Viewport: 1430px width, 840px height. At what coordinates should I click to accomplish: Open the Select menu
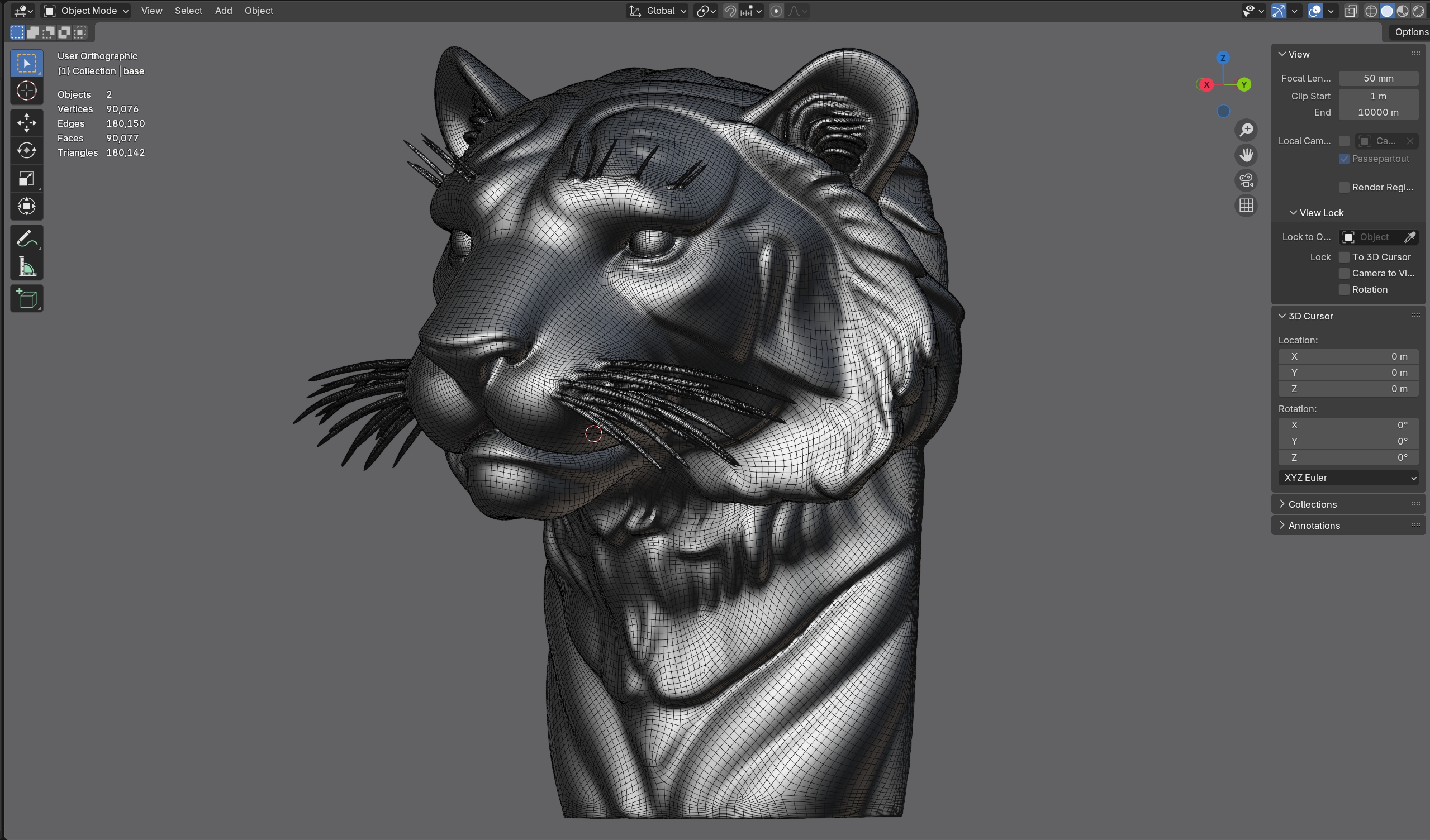[188, 11]
